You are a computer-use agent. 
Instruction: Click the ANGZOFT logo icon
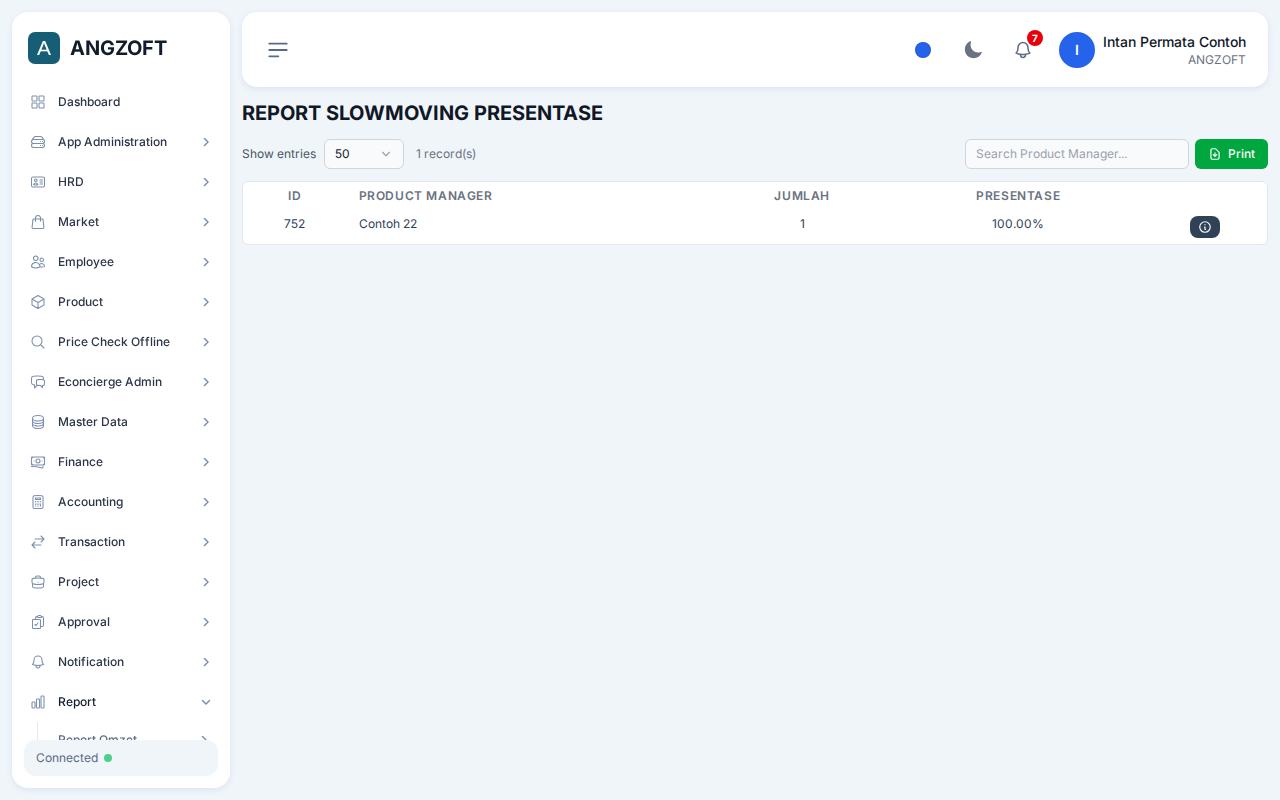pyautogui.click(x=44, y=48)
